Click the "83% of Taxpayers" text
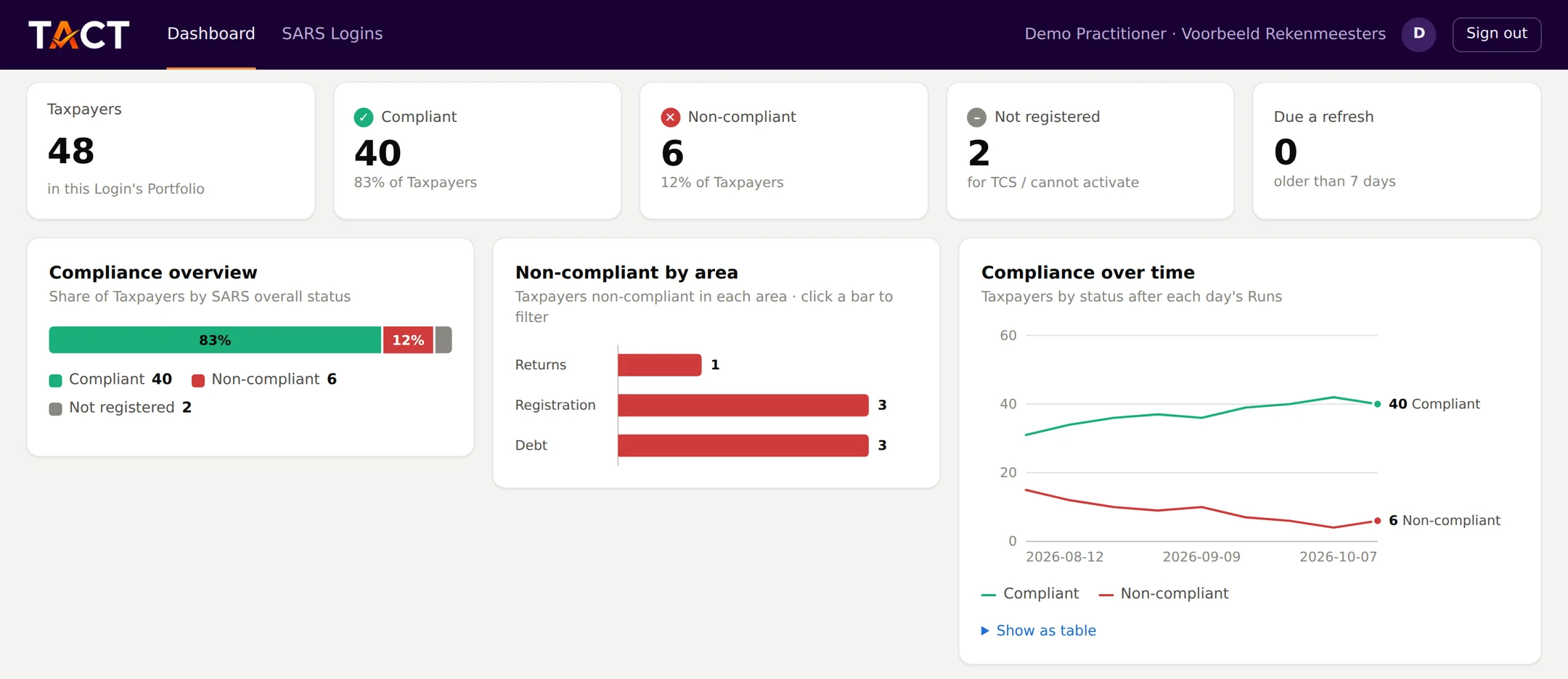The height and width of the screenshot is (679, 1568). [x=415, y=183]
